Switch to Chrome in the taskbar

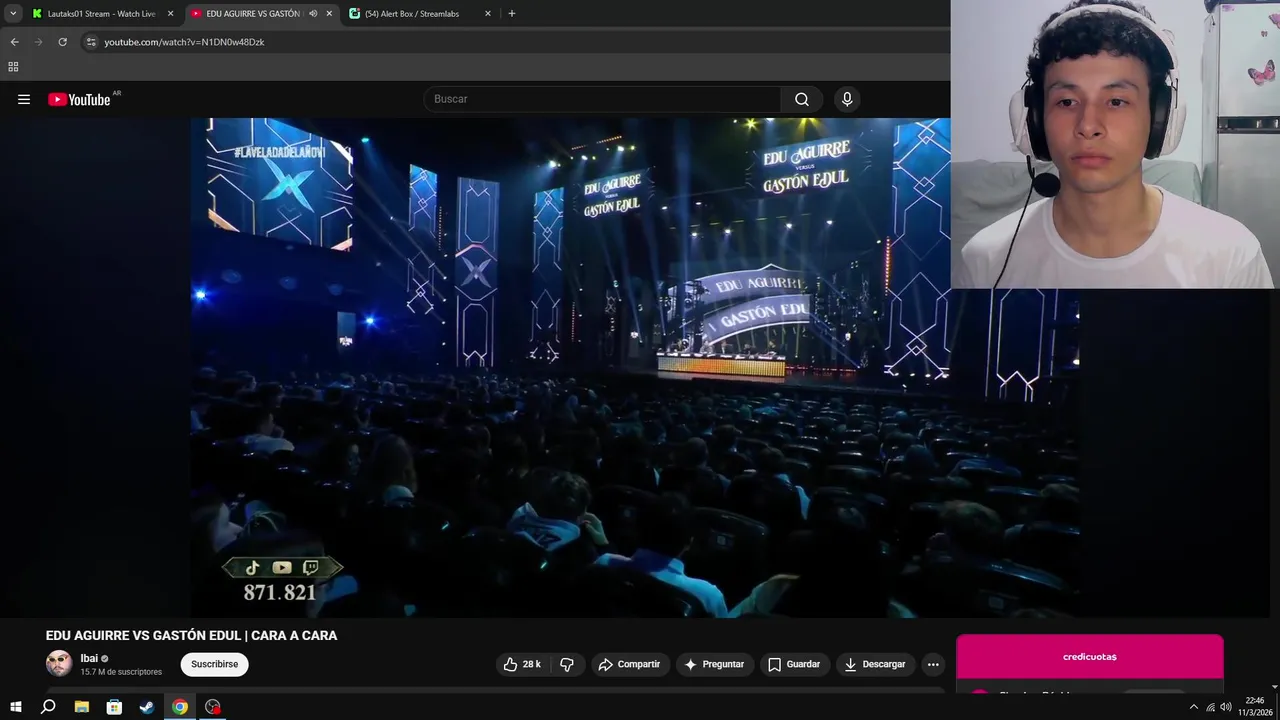[x=180, y=707]
